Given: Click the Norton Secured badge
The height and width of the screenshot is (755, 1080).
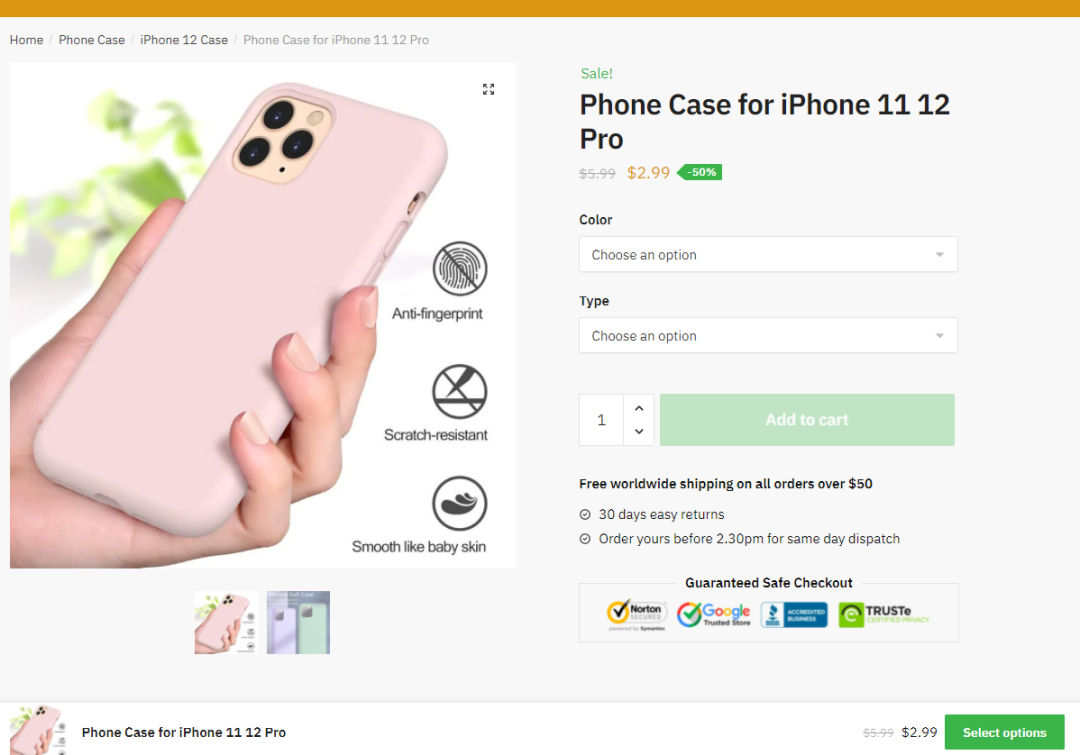Looking at the screenshot, I should point(636,614).
